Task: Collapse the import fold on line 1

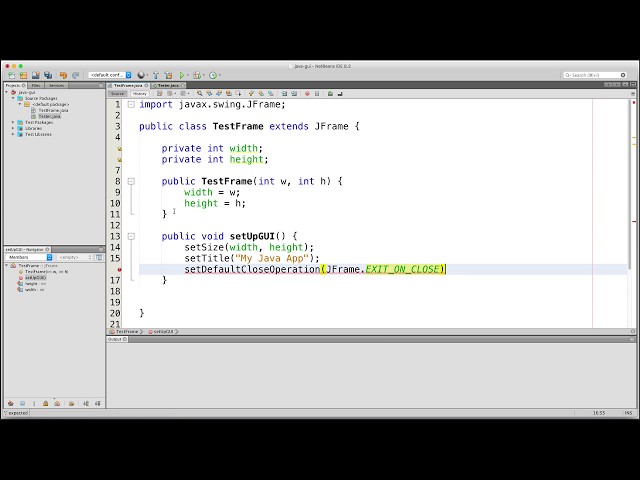Action: coord(131,104)
